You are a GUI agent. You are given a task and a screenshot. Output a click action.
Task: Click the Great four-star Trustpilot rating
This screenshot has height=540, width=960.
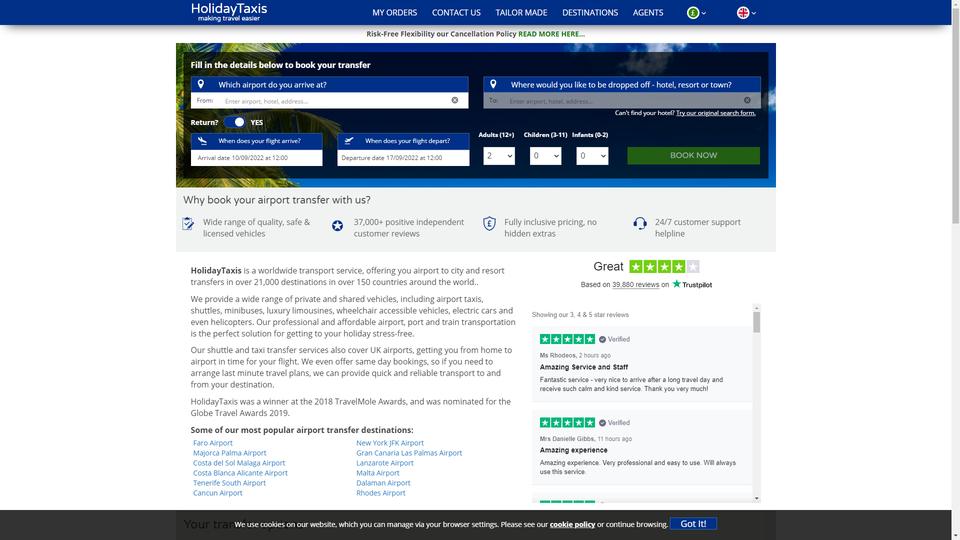pos(664,266)
